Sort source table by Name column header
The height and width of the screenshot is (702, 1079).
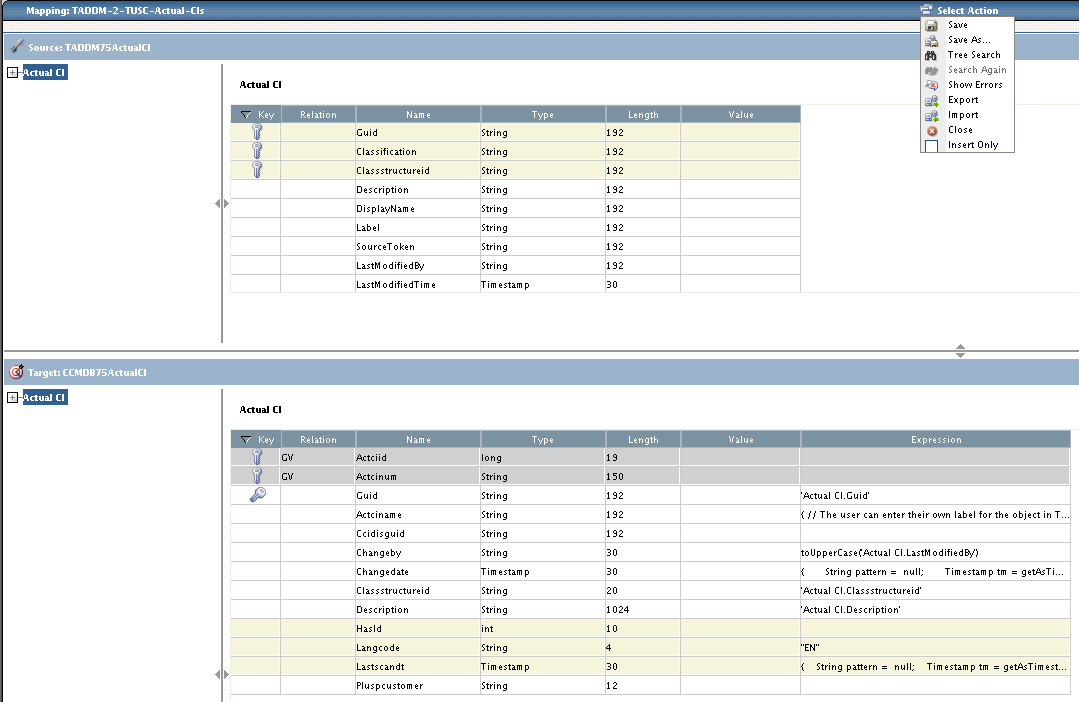tap(418, 114)
